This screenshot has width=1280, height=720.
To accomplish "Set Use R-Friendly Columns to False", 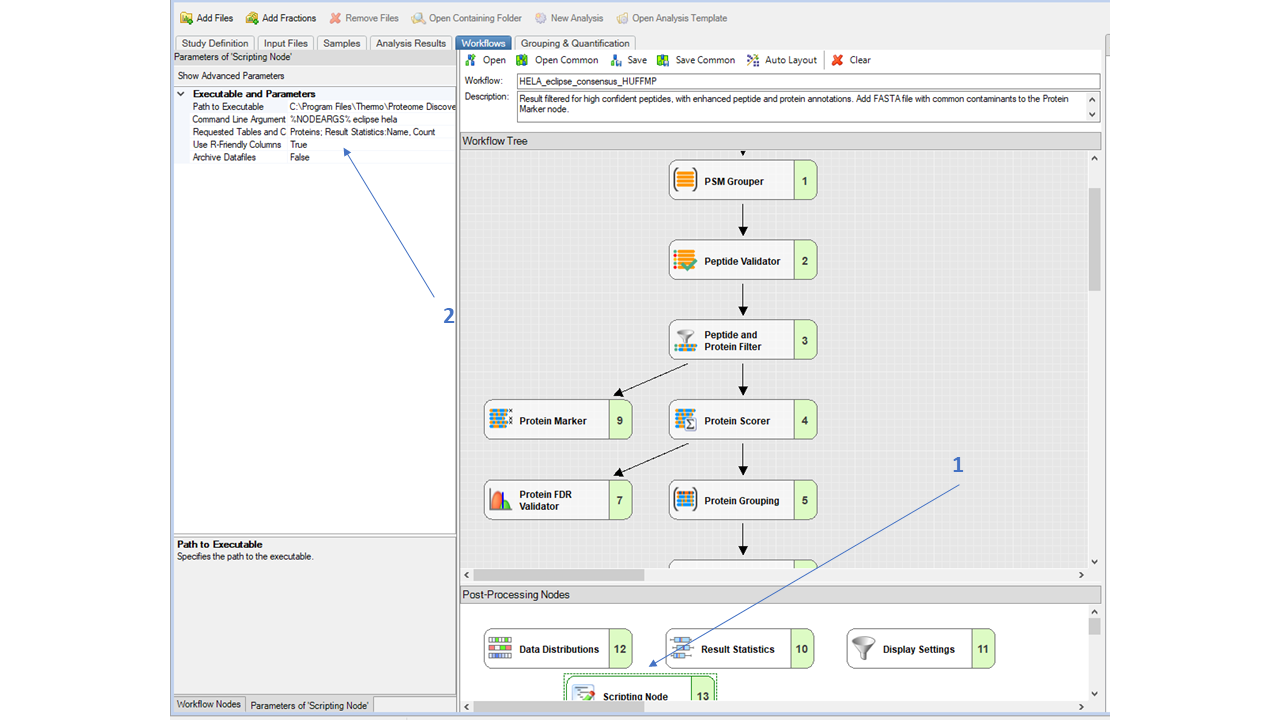I will (300, 144).
